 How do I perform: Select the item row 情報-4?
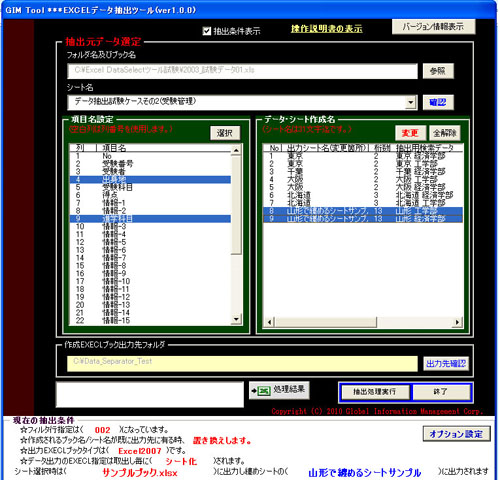tap(150, 234)
